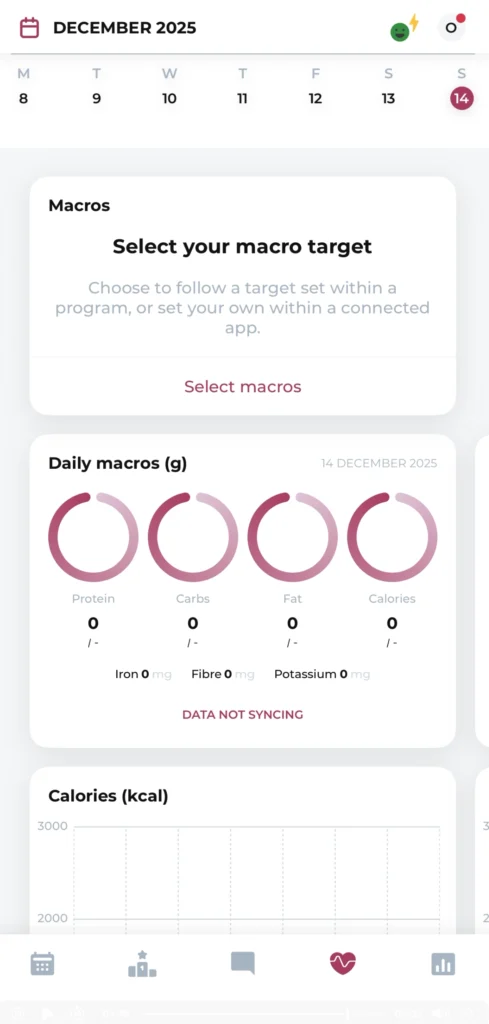The height and width of the screenshot is (1024, 489).
Task: Open the profile avatar with red dot
Action: [452, 27]
